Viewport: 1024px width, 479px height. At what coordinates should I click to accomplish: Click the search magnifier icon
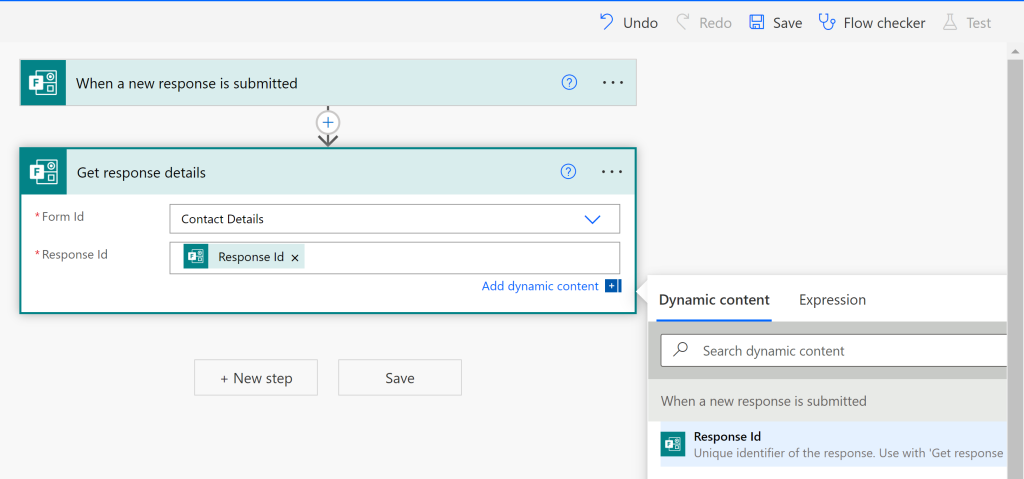[680, 350]
